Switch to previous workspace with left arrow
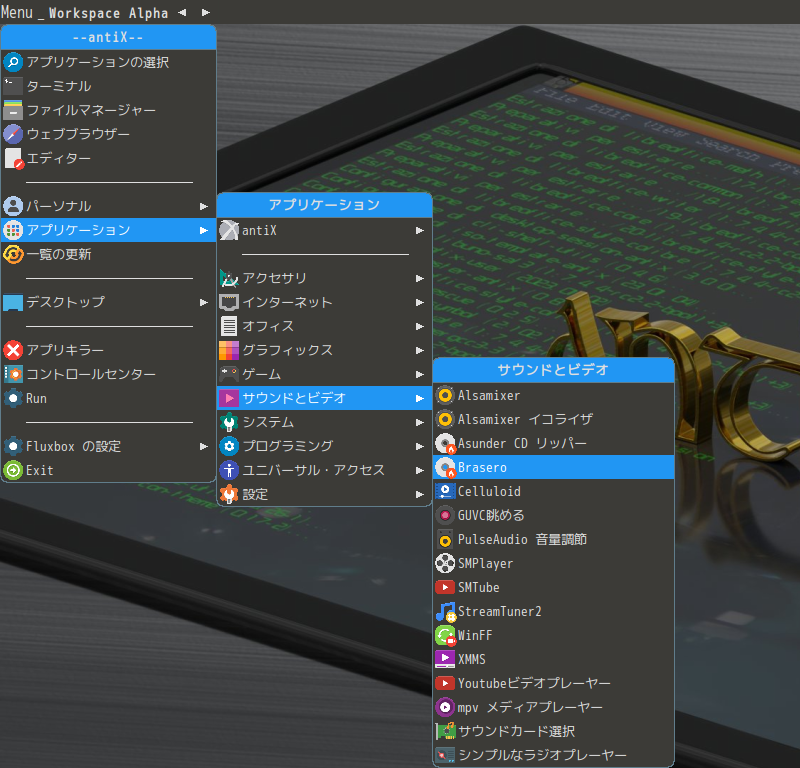 pyautogui.click(x=182, y=12)
